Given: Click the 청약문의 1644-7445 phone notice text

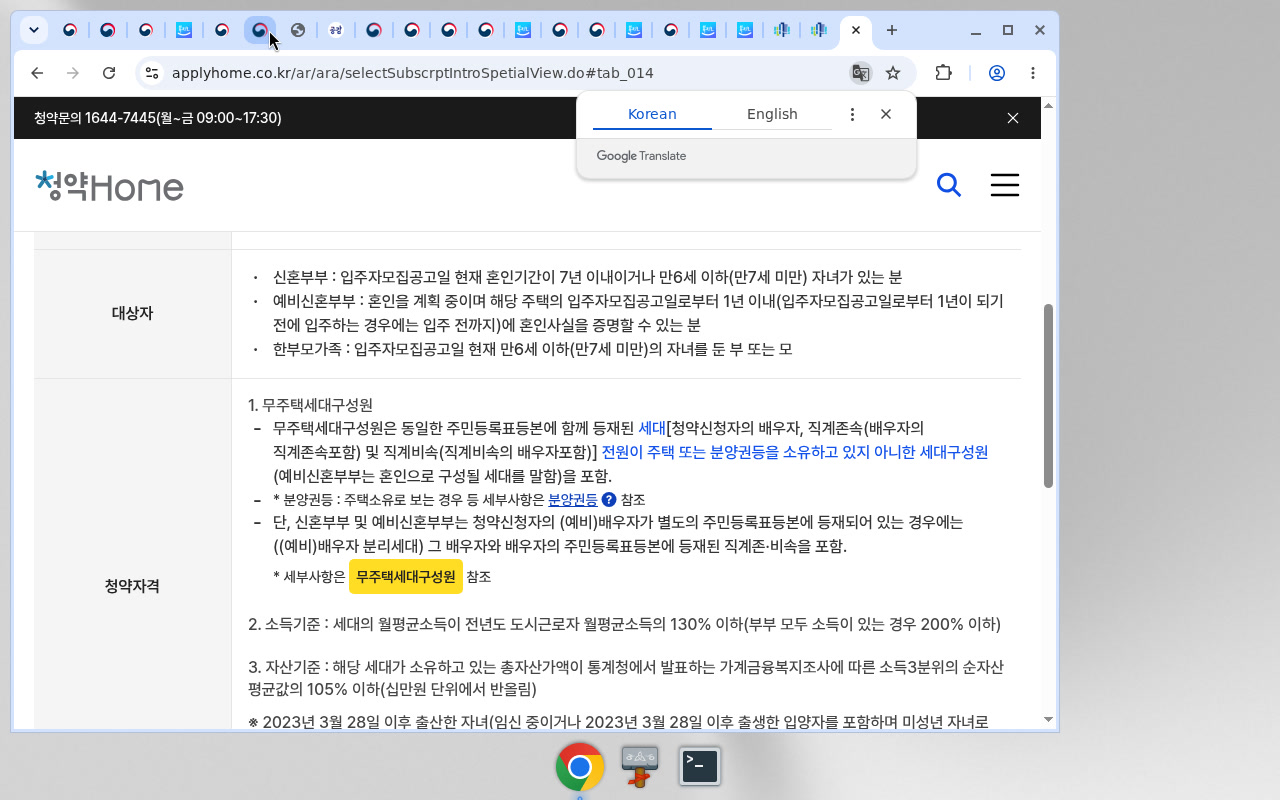Looking at the screenshot, I should (157, 118).
